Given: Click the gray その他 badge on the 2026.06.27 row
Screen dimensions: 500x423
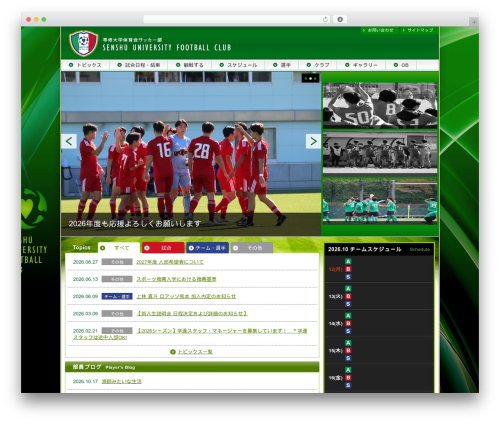Looking at the screenshot, I should pos(117,262).
